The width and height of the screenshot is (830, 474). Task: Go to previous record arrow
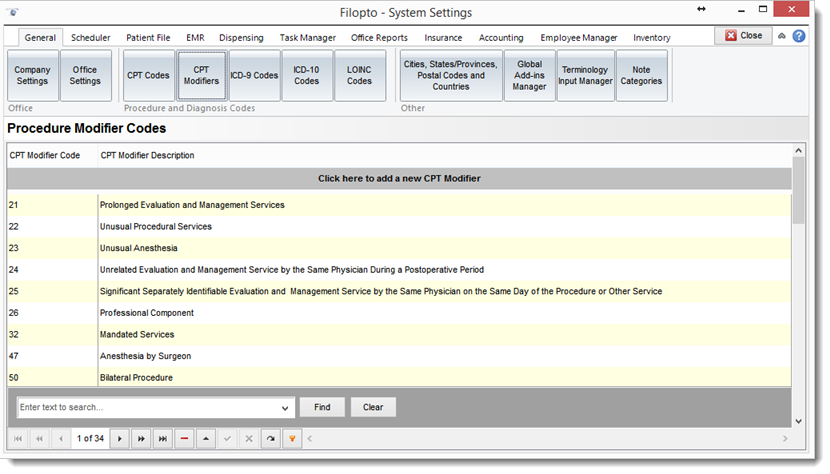coord(61,439)
